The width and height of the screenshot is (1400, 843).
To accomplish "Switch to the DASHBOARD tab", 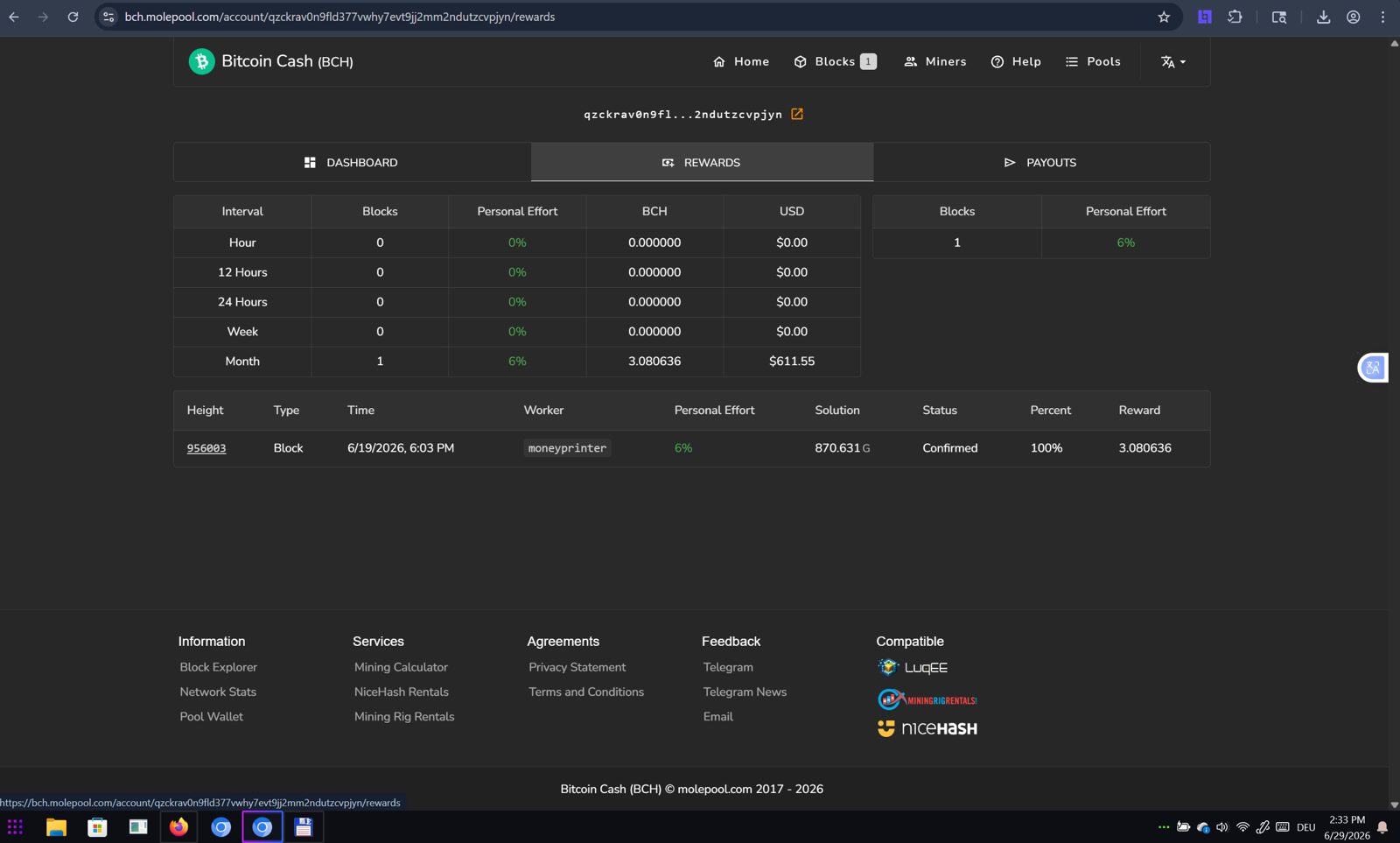I will [x=352, y=162].
